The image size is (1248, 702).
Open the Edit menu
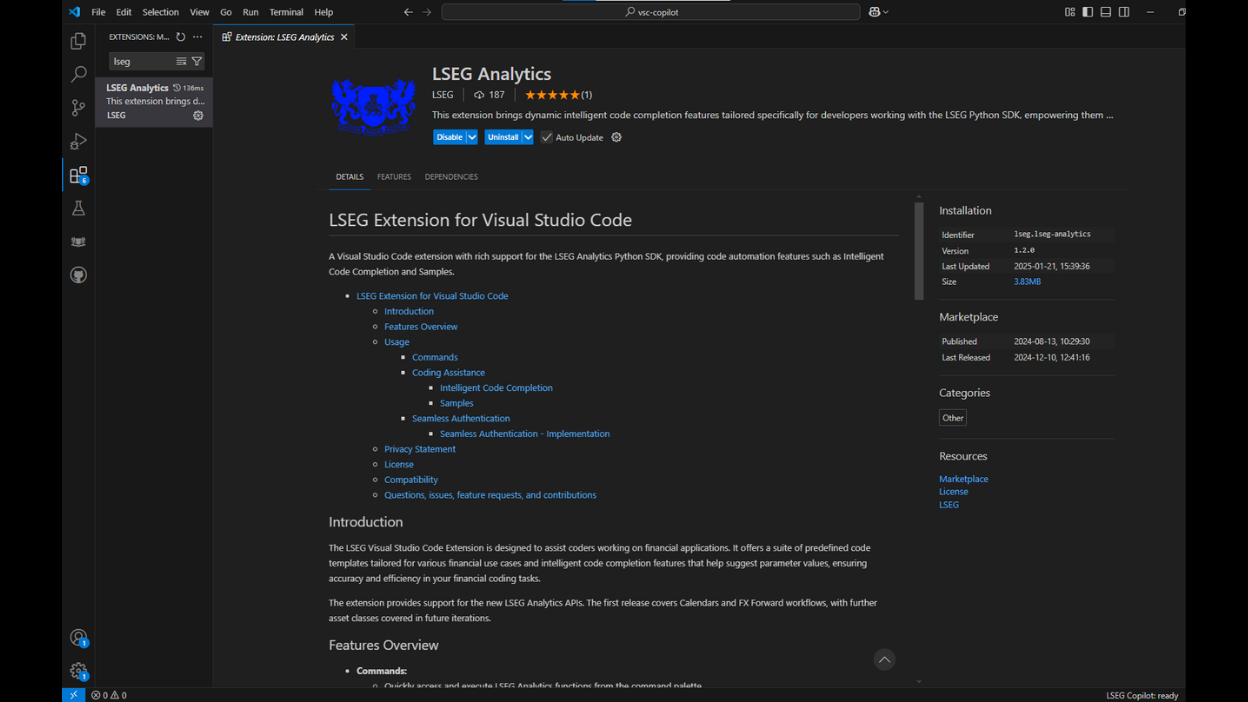(x=124, y=12)
